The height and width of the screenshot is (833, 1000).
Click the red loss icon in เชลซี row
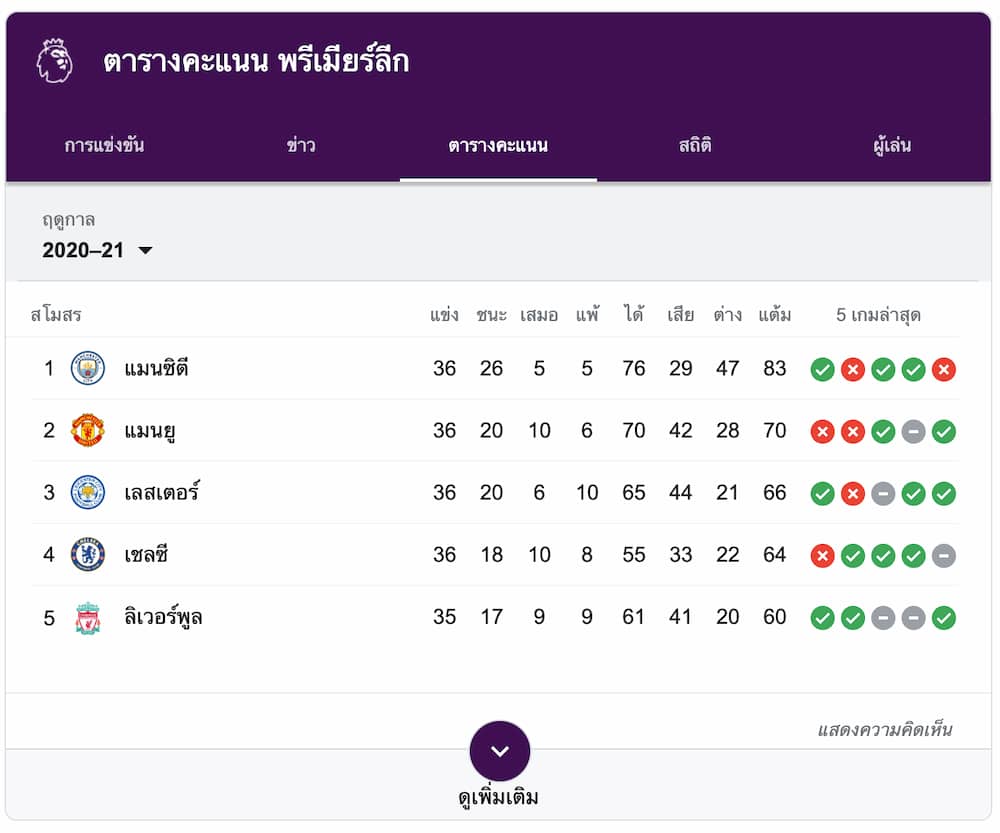[822, 556]
